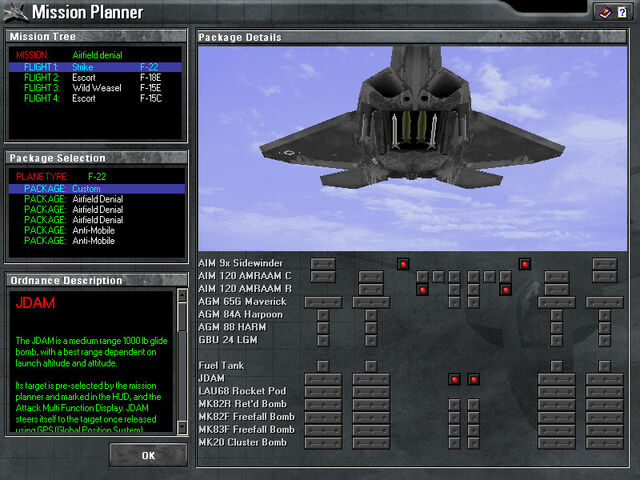Click rightmost MK82F Freefall Bomb slot
The width and height of the screenshot is (640, 480).
click(604, 418)
